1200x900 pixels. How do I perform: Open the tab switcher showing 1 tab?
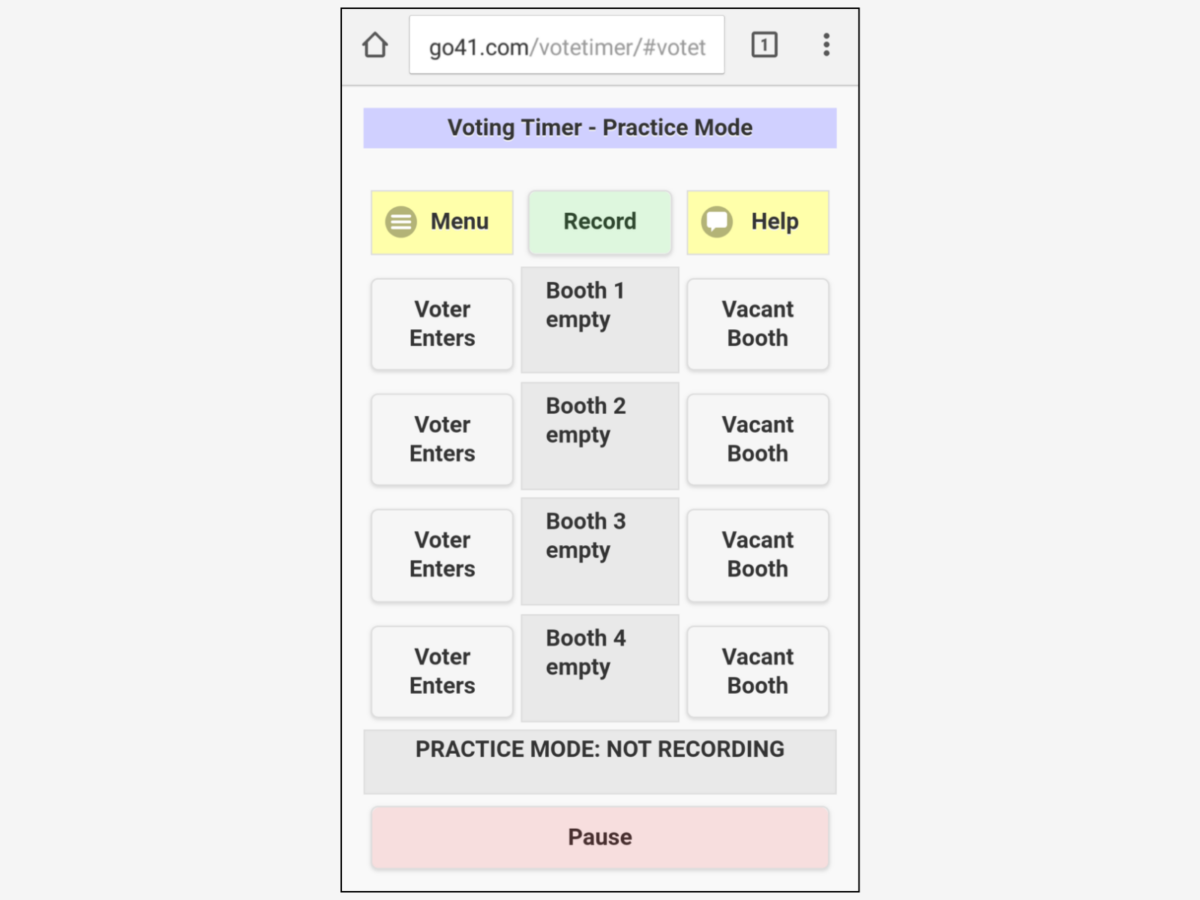point(764,44)
